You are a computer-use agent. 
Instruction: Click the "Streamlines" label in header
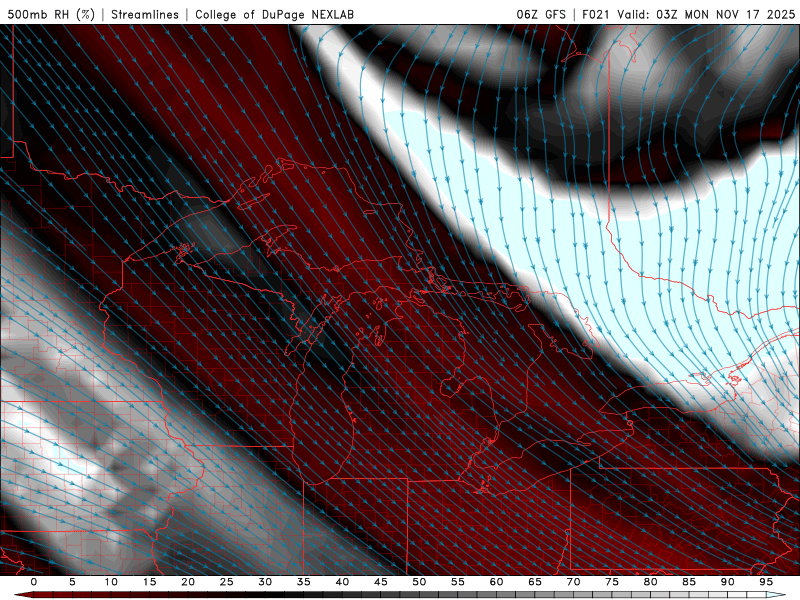click(x=145, y=14)
